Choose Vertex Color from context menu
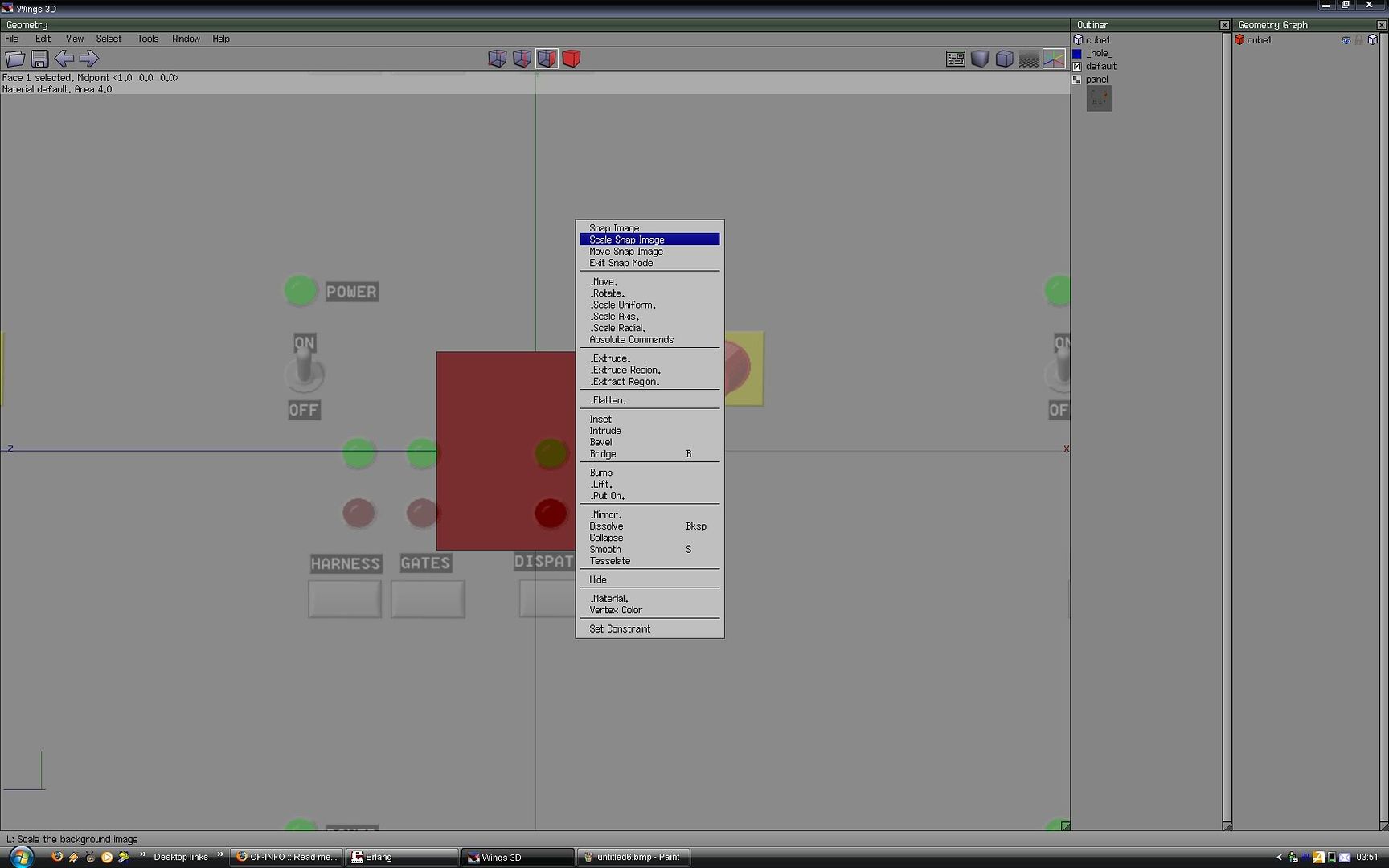The image size is (1389, 868). [649, 610]
